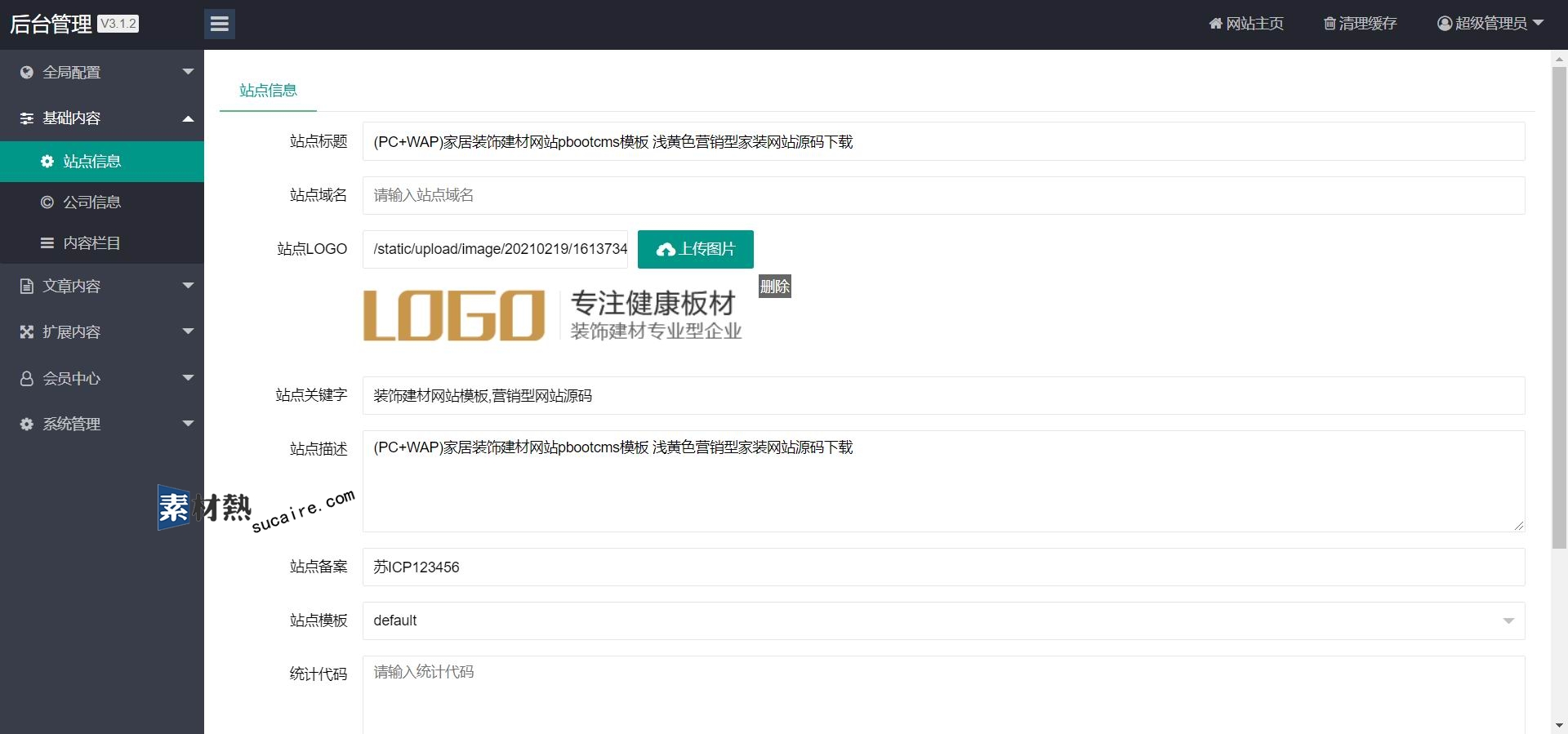Viewport: 1568px width, 734px height.
Task: Go to 网站主页 link
Action: pos(1246,24)
